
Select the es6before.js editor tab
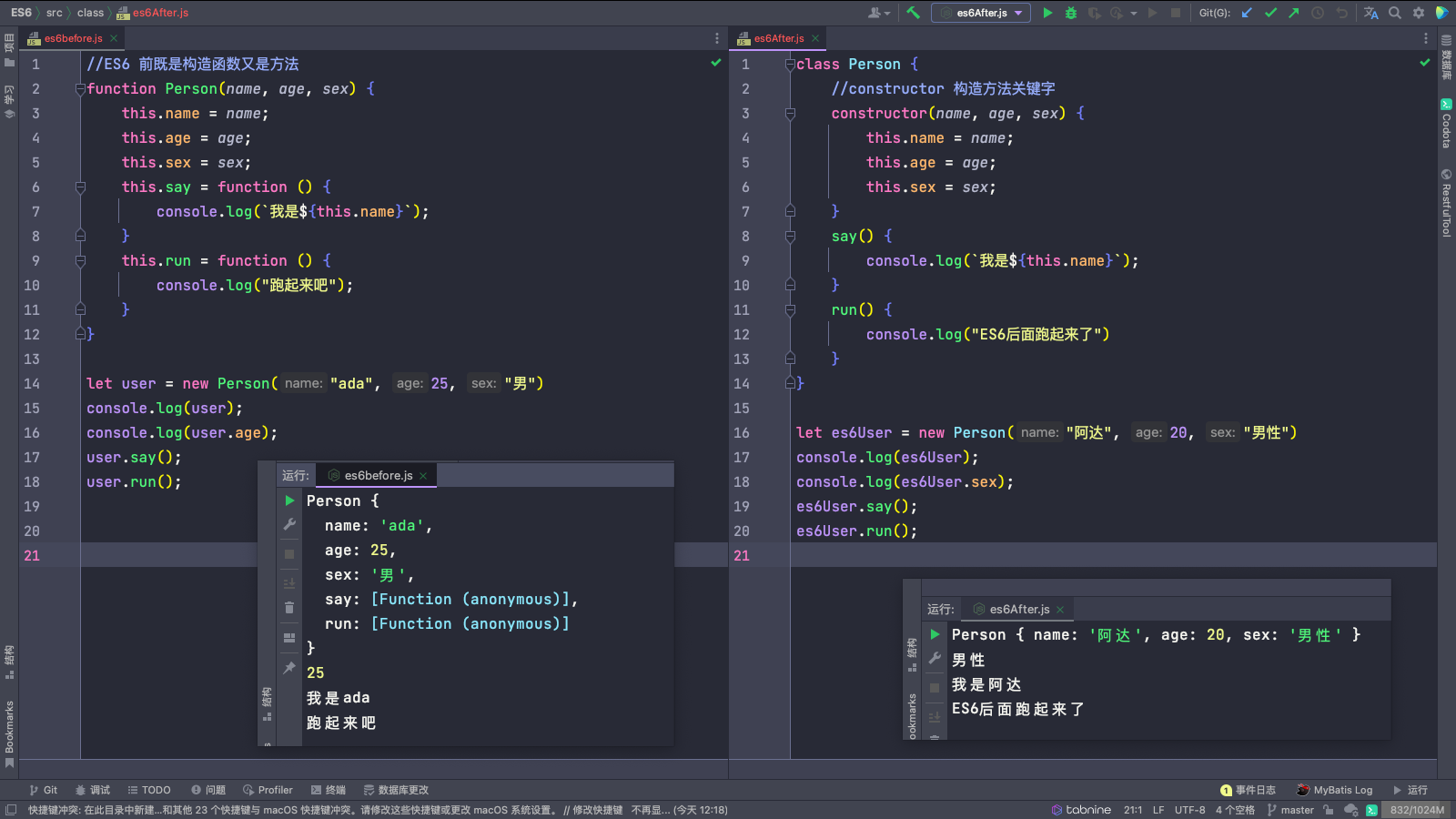(x=73, y=38)
